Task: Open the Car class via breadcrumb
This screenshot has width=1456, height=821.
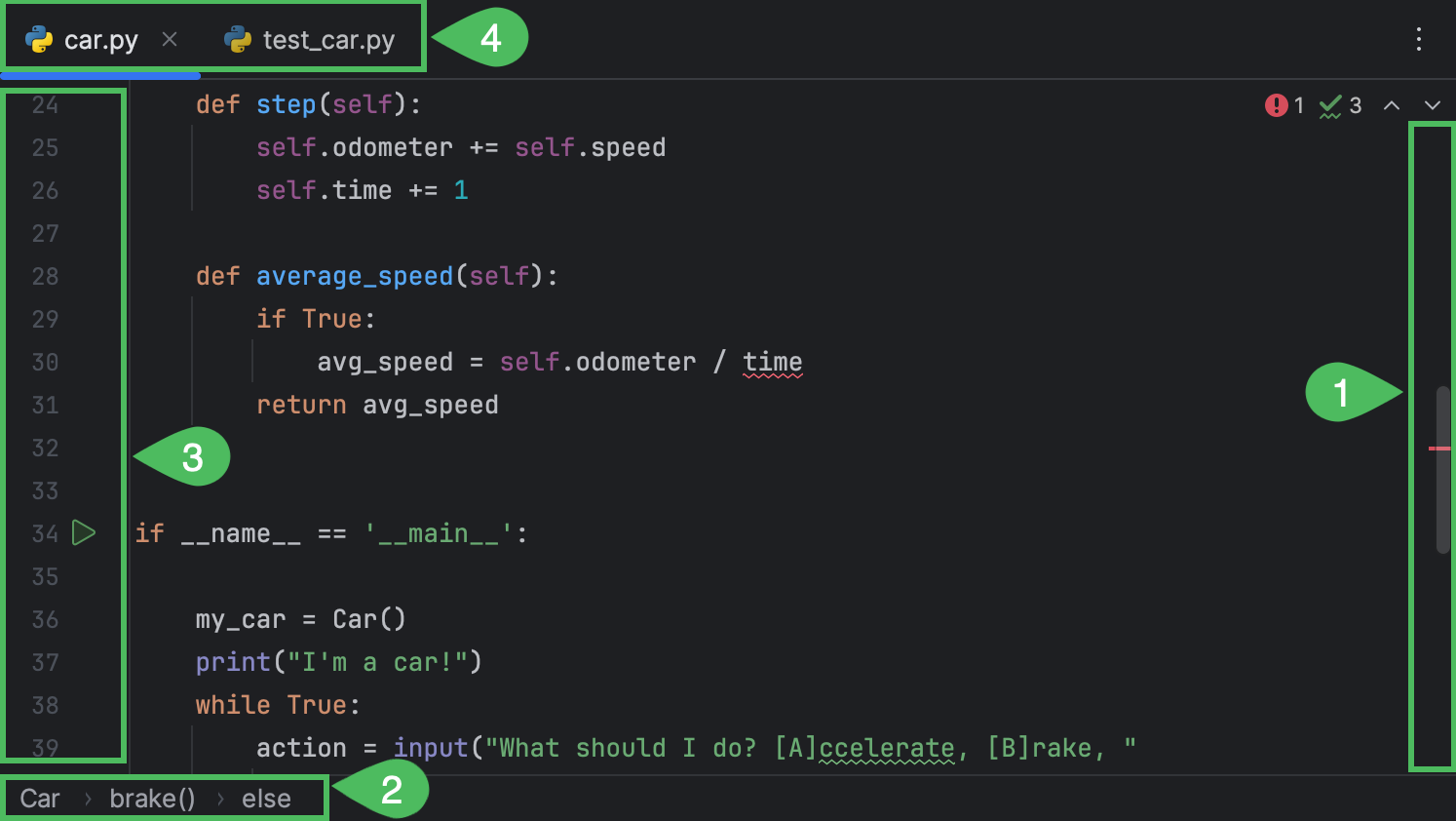Action: [x=39, y=798]
